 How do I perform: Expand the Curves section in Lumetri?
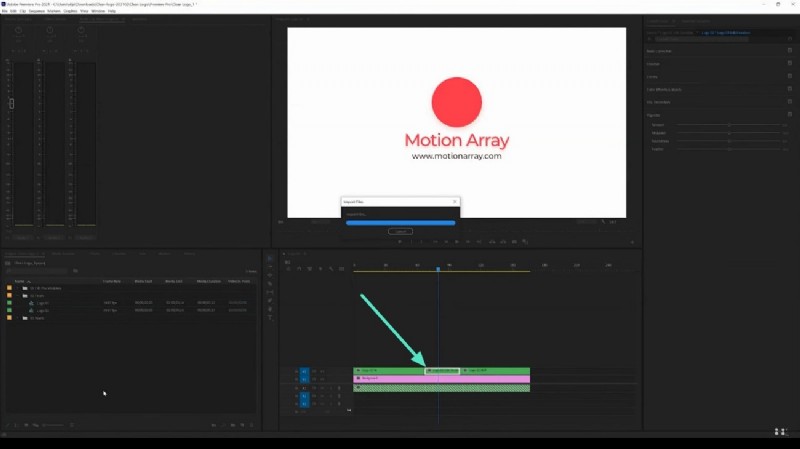click(652, 77)
